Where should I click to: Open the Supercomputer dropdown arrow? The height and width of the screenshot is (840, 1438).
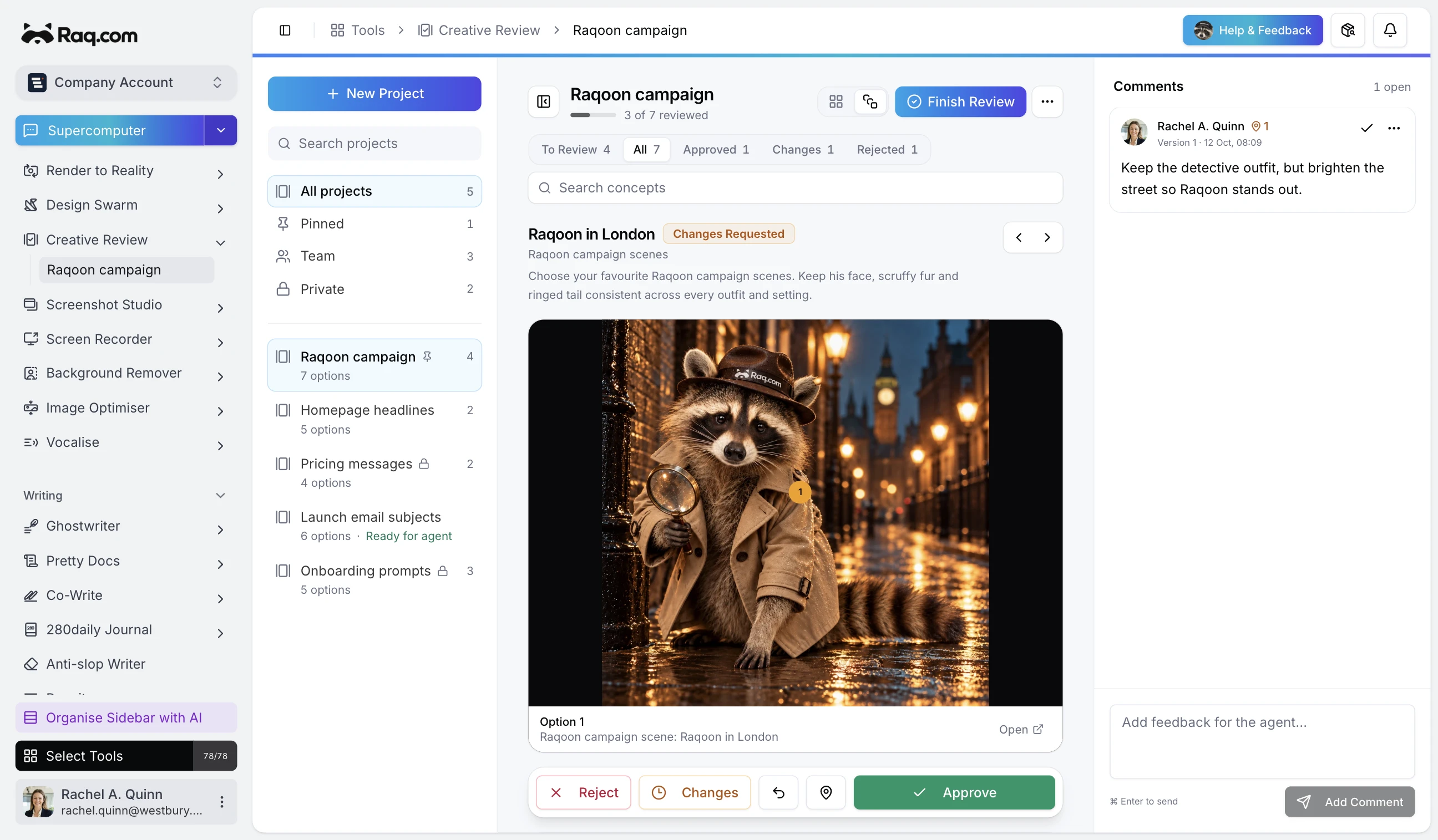pyautogui.click(x=221, y=130)
